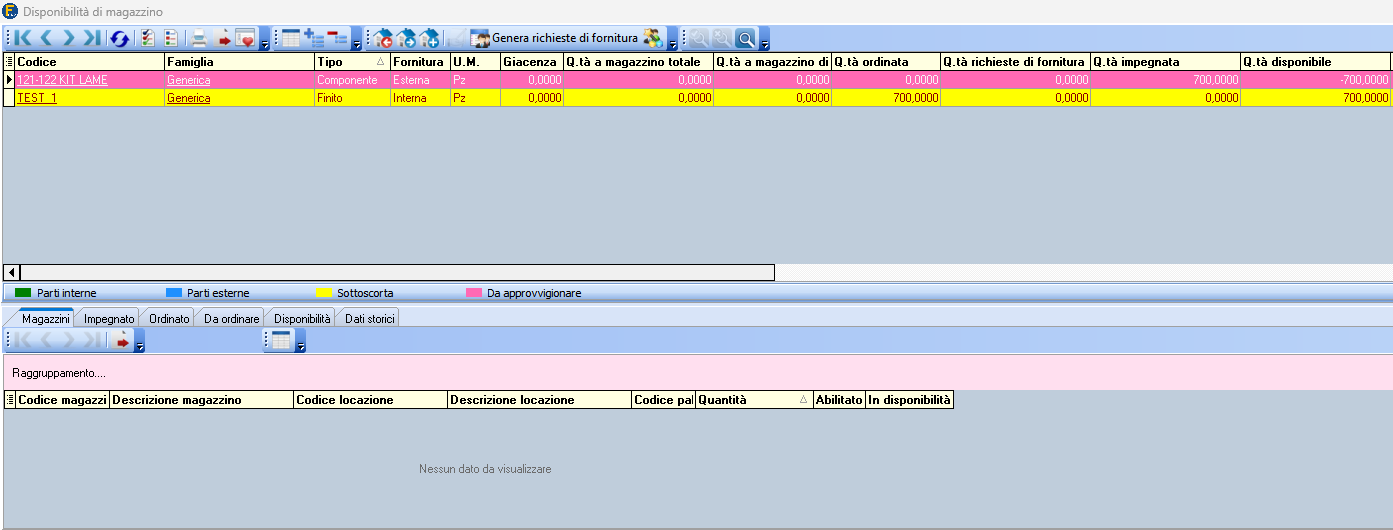Screen dimensions: 1393x530
Task: Click the lower panel export arrow icon
Action: tap(122, 341)
